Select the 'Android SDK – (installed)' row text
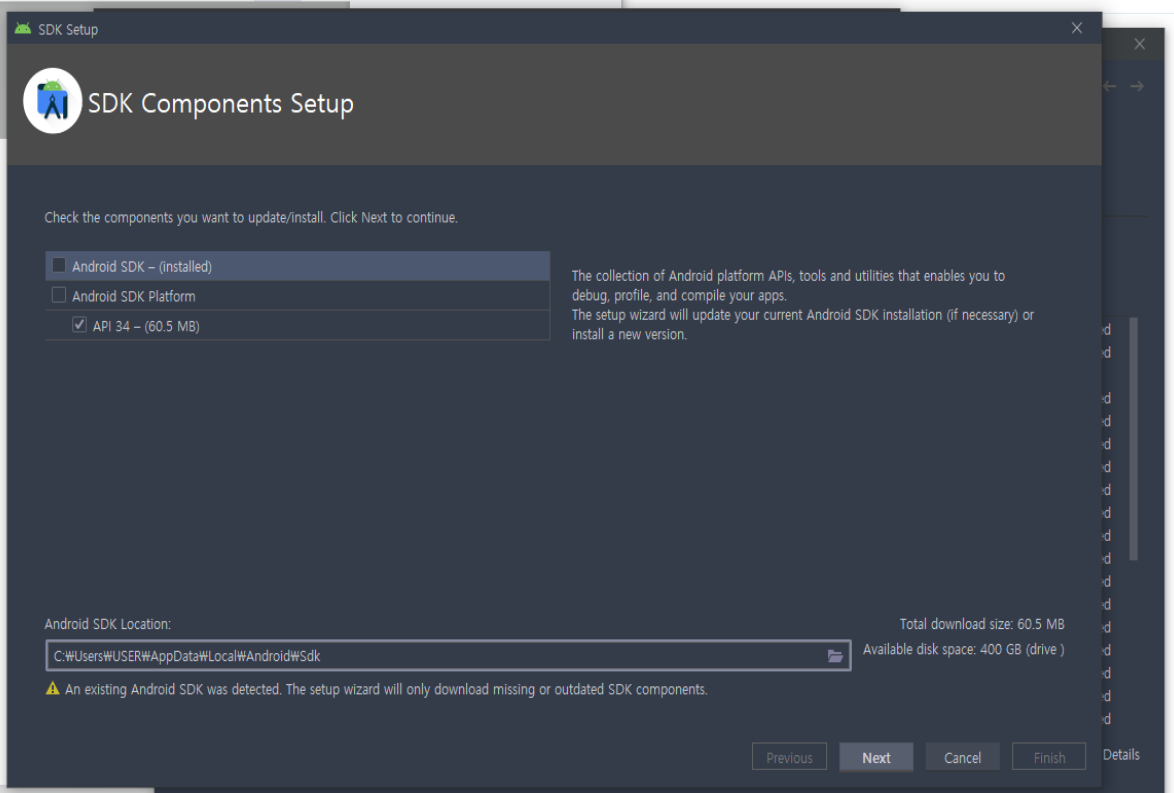 [x=142, y=267]
